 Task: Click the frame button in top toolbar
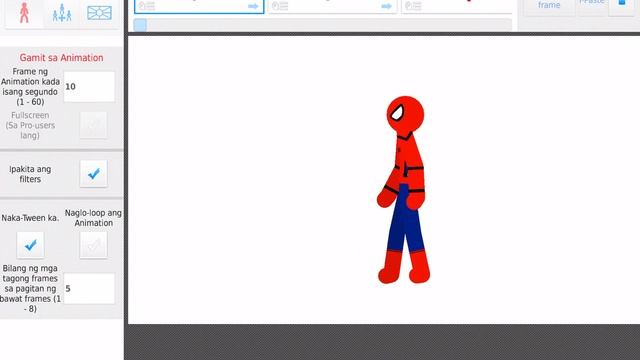pyautogui.click(x=549, y=7)
